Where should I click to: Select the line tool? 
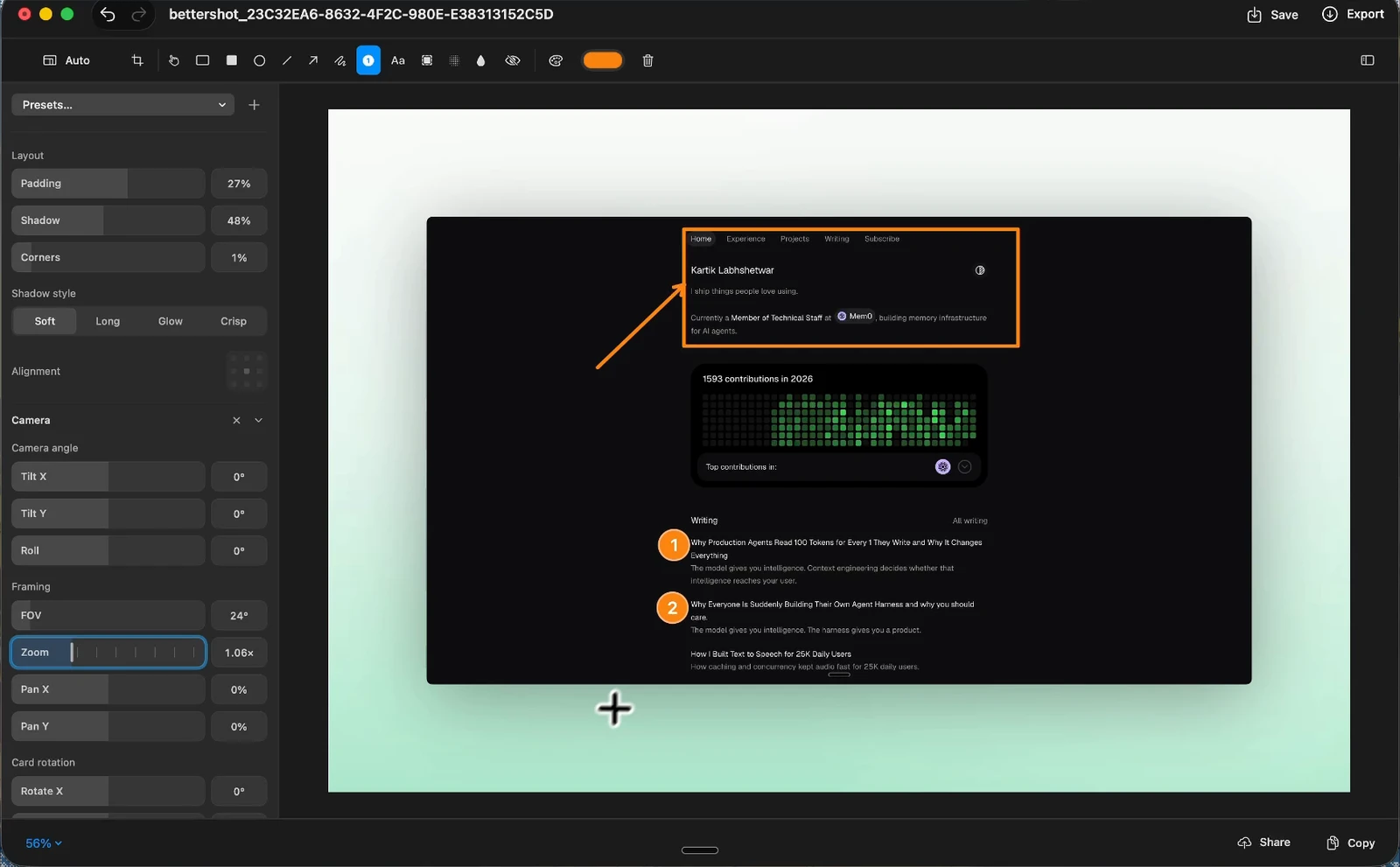click(286, 60)
